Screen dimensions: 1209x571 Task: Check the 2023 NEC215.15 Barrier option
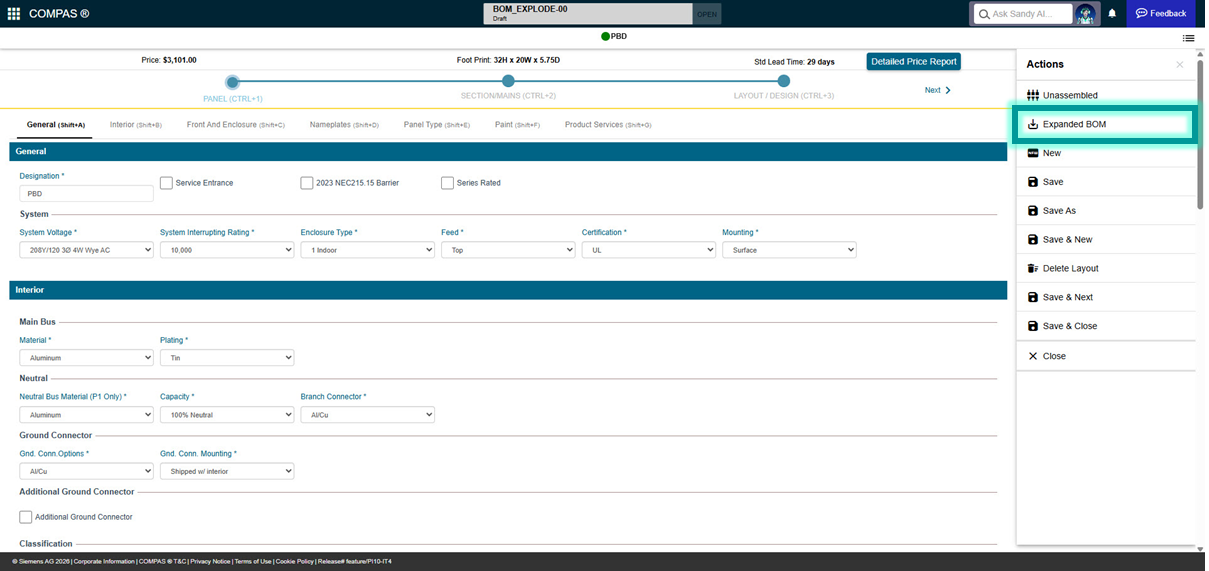pos(307,183)
